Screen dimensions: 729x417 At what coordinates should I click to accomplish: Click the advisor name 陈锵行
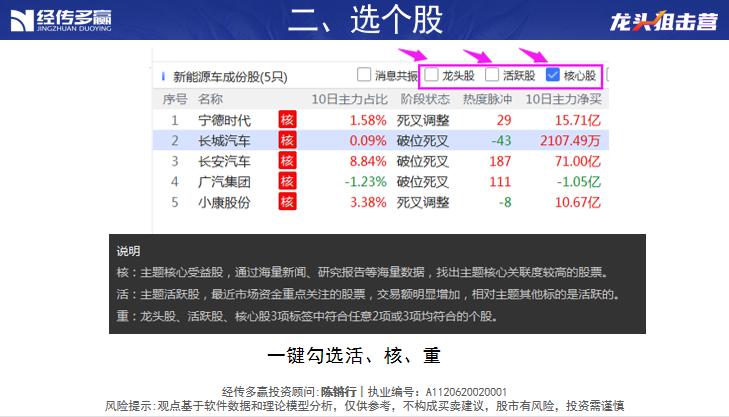[x=338, y=392]
